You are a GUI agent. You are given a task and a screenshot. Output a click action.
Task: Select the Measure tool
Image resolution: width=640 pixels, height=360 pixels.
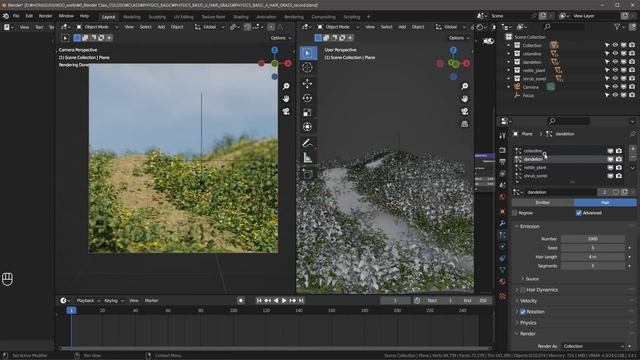(308, 158)
